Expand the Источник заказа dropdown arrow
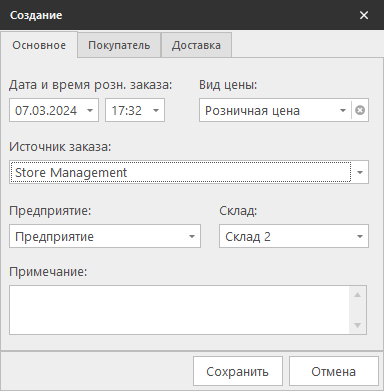 [x=360, y=172]
